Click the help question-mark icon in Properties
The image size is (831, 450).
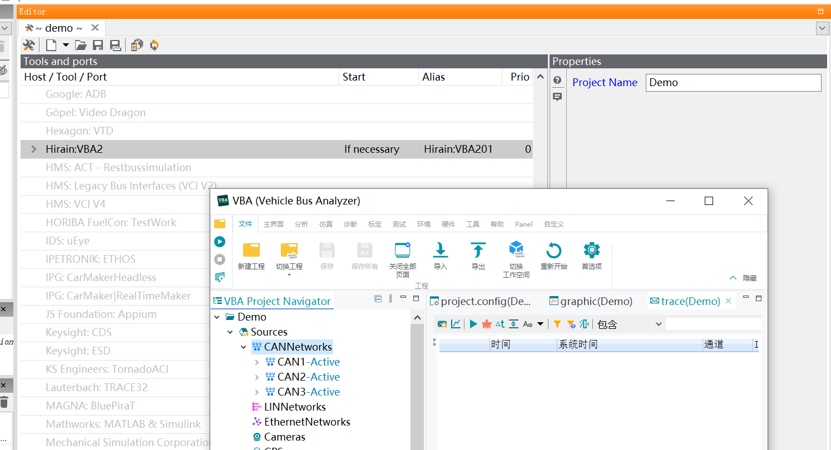pos(558,80)
